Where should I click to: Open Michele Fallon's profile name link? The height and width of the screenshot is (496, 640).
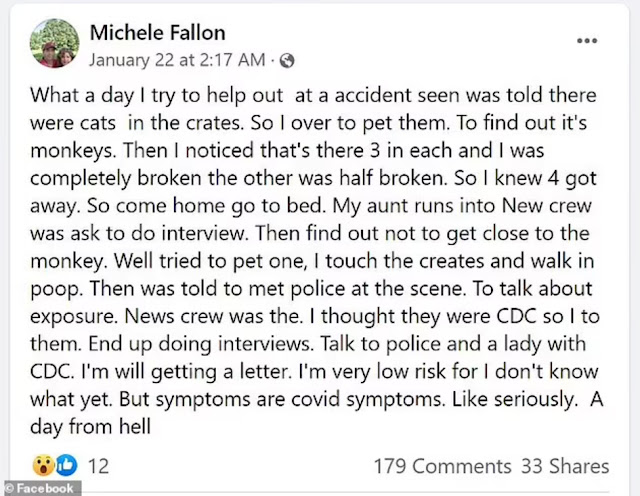[x=158, y=33]
